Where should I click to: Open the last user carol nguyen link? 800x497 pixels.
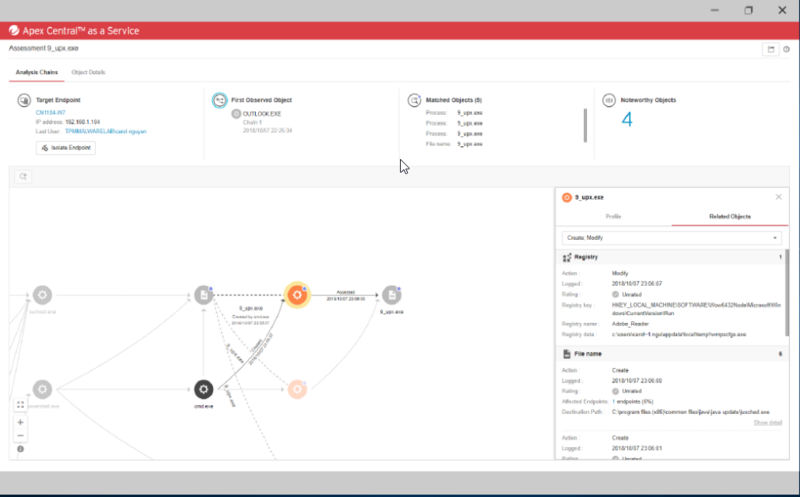point(106,132)
